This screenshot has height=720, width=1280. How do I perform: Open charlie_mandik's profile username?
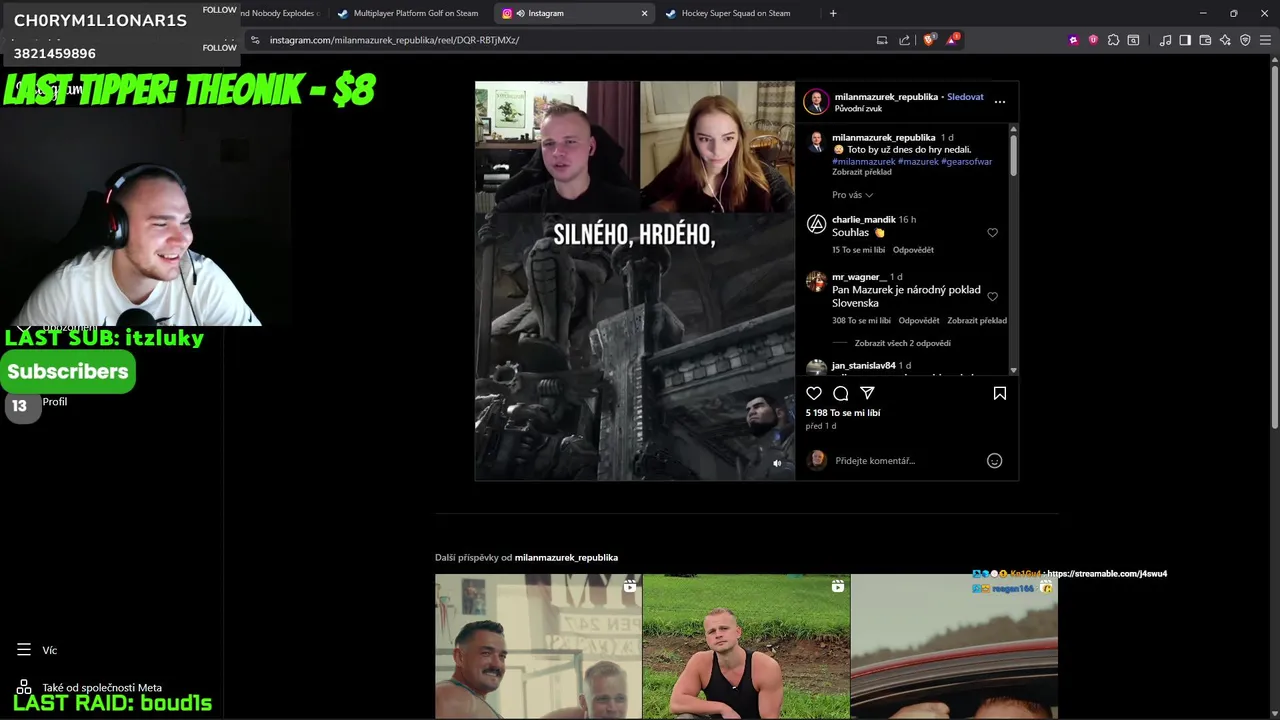pyautogui.click(x=864, y=220)
